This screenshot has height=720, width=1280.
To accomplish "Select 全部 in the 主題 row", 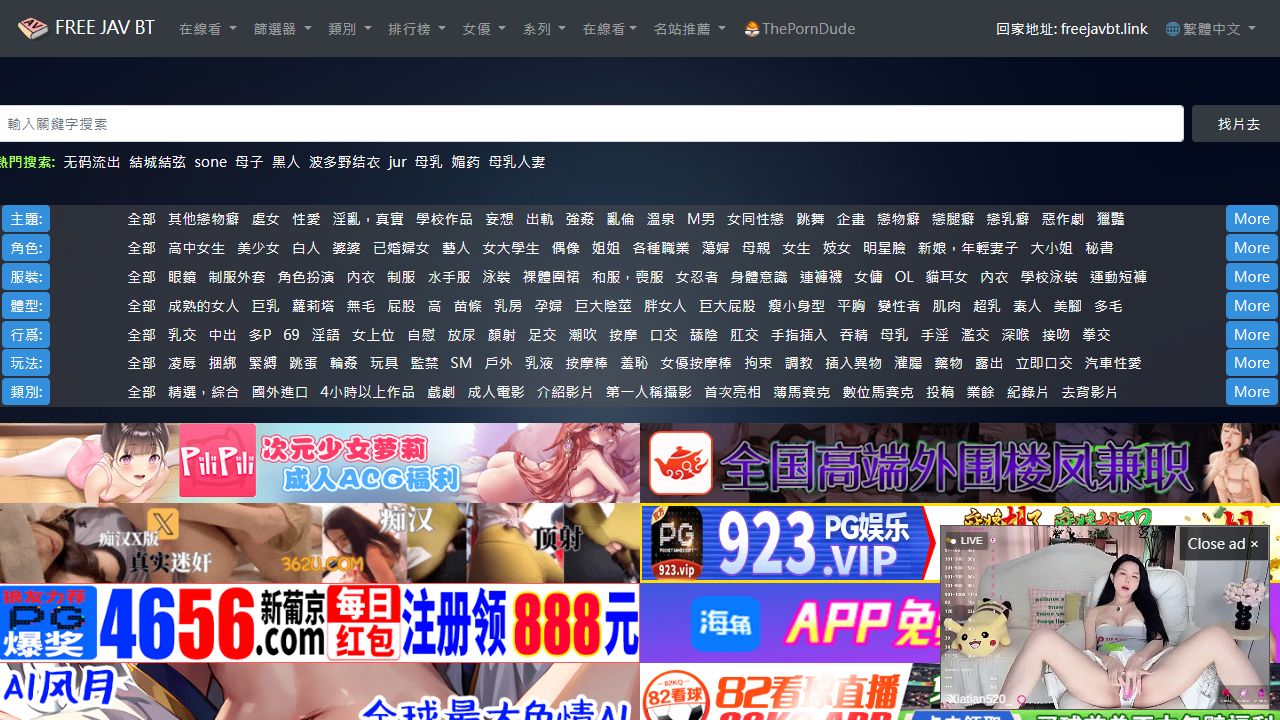I will [142, 219].
